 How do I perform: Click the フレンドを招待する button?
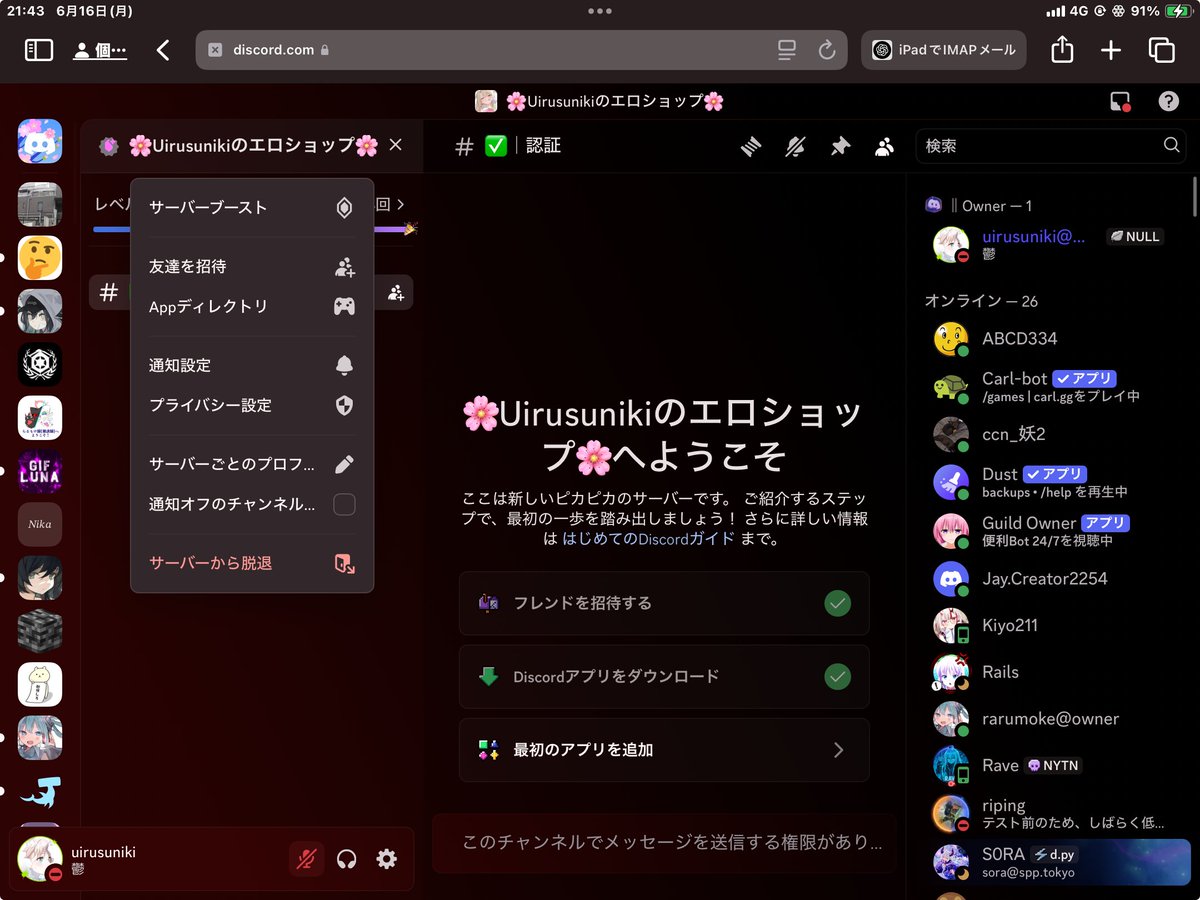point(664,604)
